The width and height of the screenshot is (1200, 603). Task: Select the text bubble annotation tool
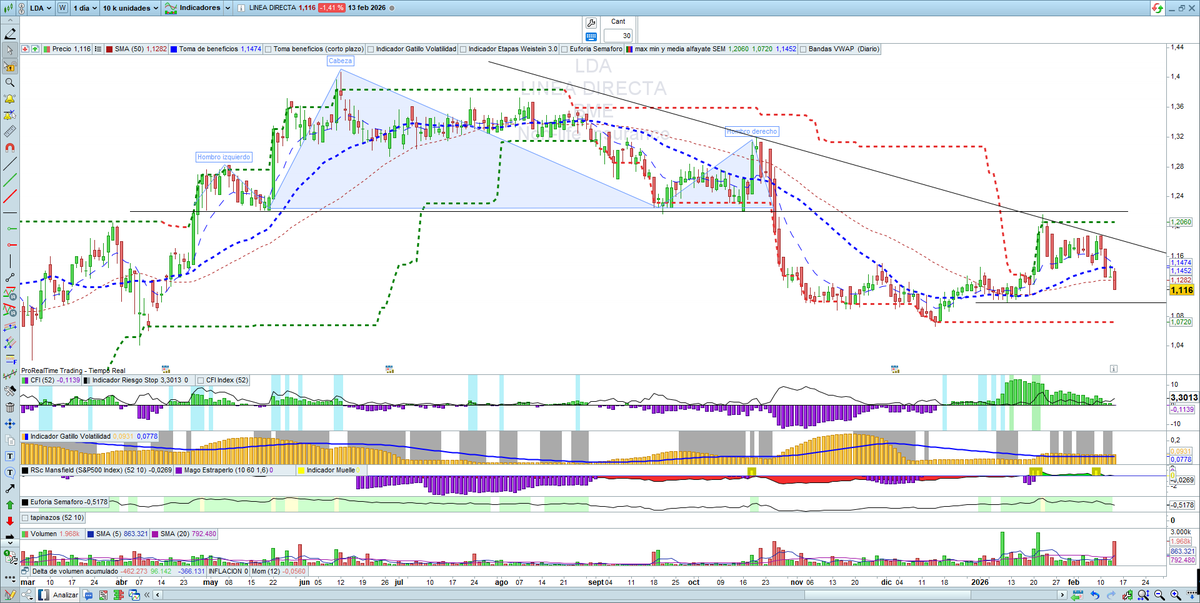(10, 472)
